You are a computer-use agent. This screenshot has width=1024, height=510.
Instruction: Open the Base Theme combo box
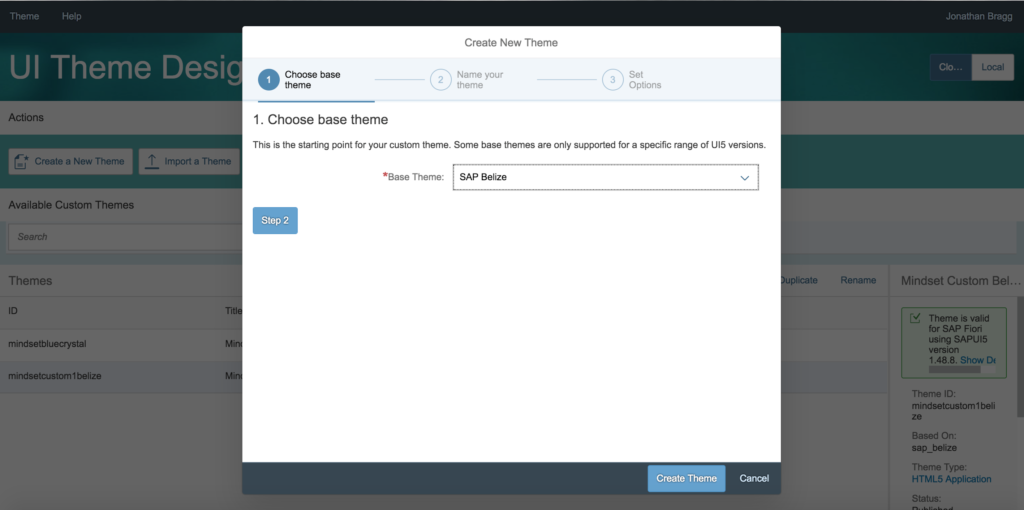tap(605, 177)
